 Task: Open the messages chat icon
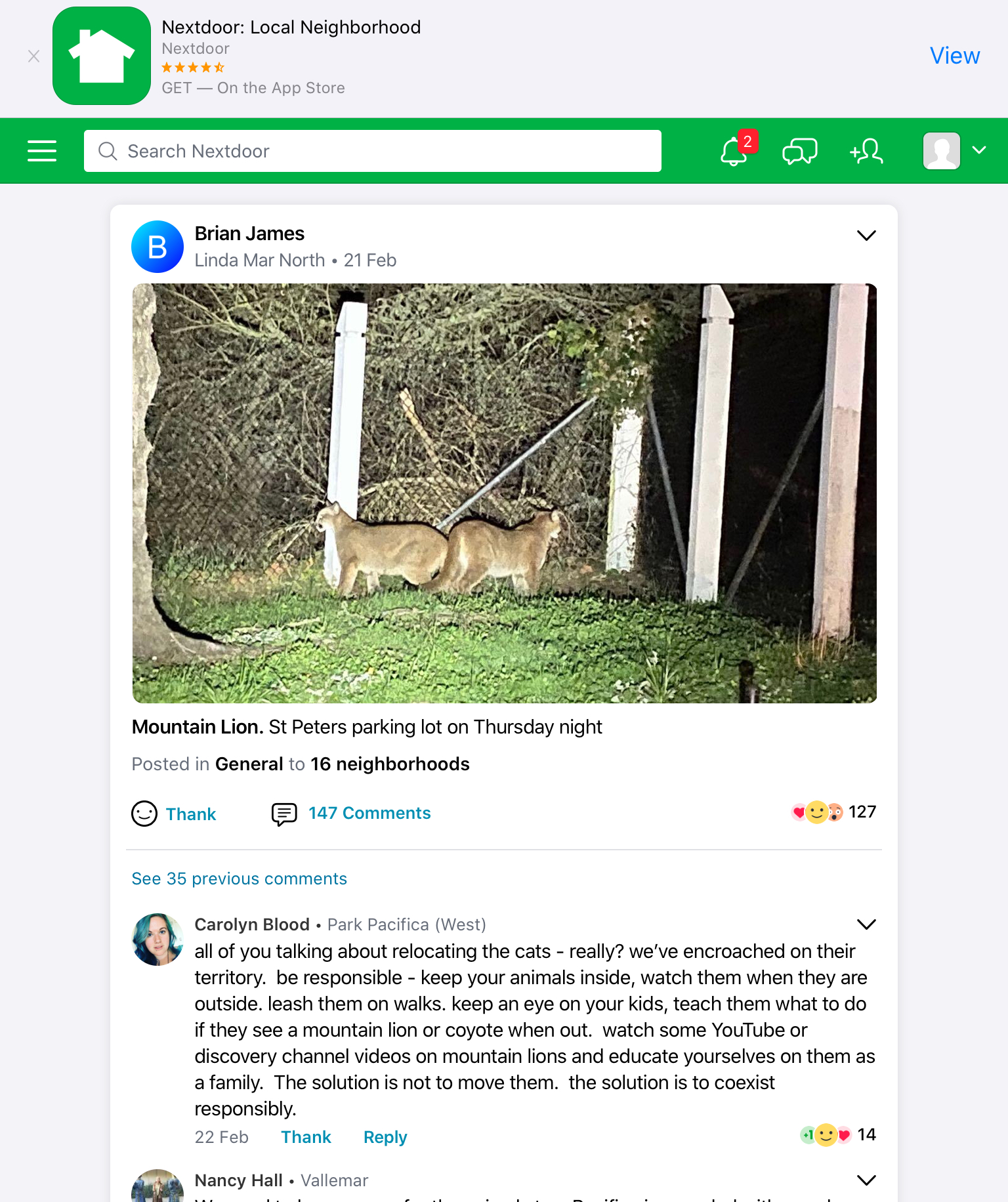[799, 152]
